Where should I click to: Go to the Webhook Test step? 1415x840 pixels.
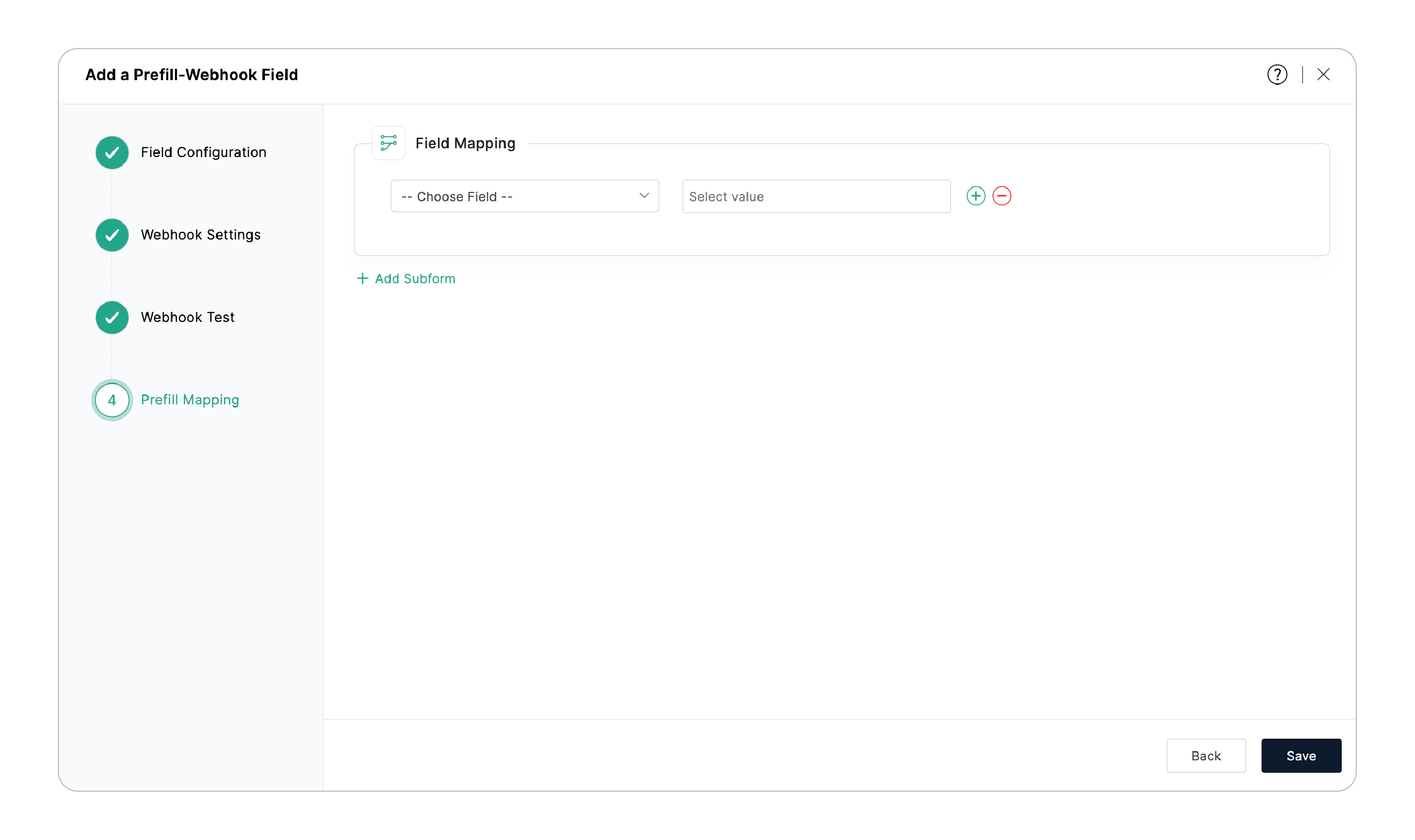pyautogui.click(x=187, y=317)
